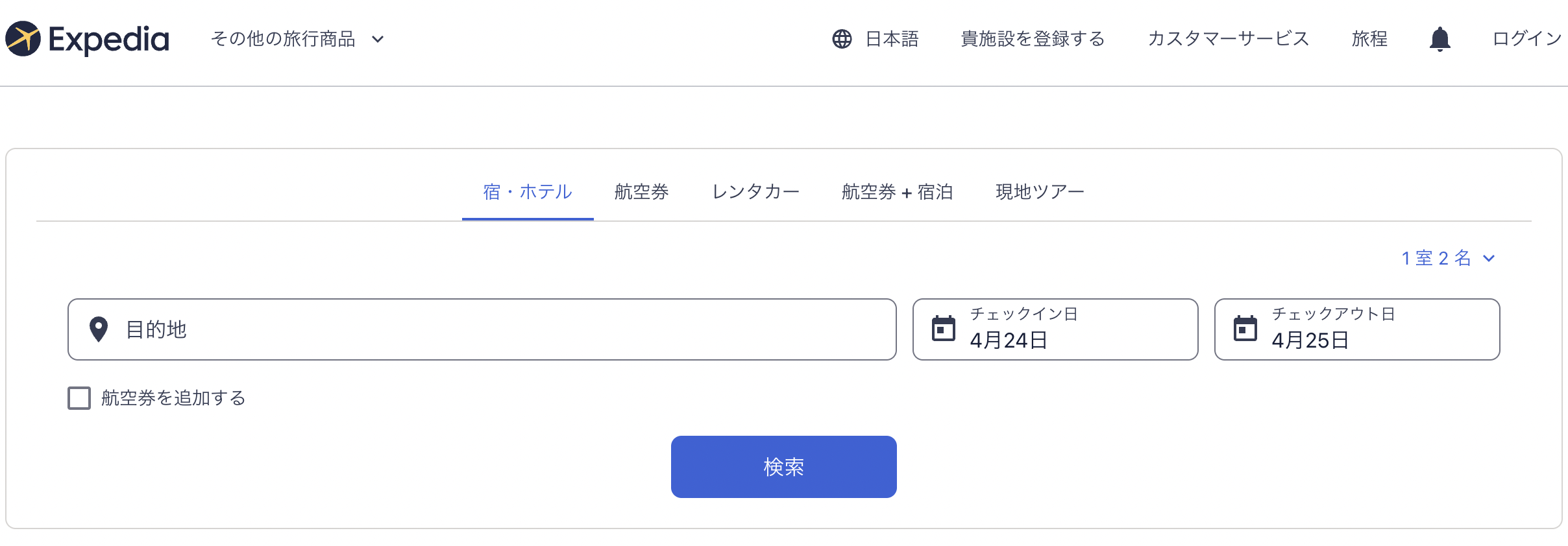Switch to the 現地ツアー tab
Viewport: 1568px width, 546px height.
[x=1040, y=192]
